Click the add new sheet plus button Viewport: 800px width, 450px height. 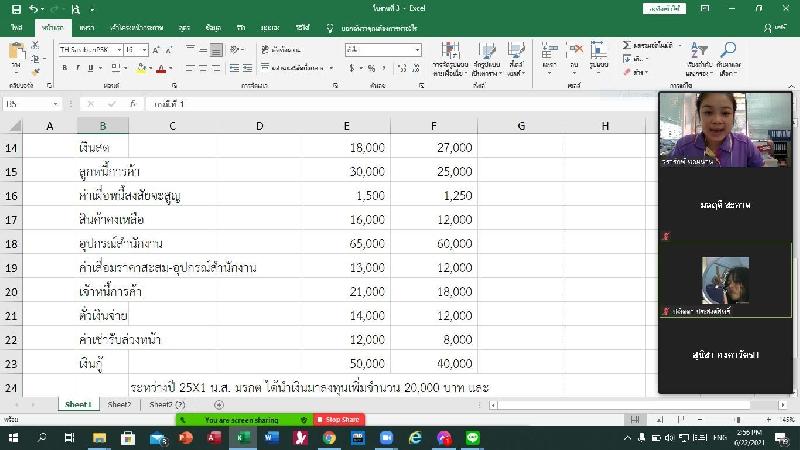[218, 405]
